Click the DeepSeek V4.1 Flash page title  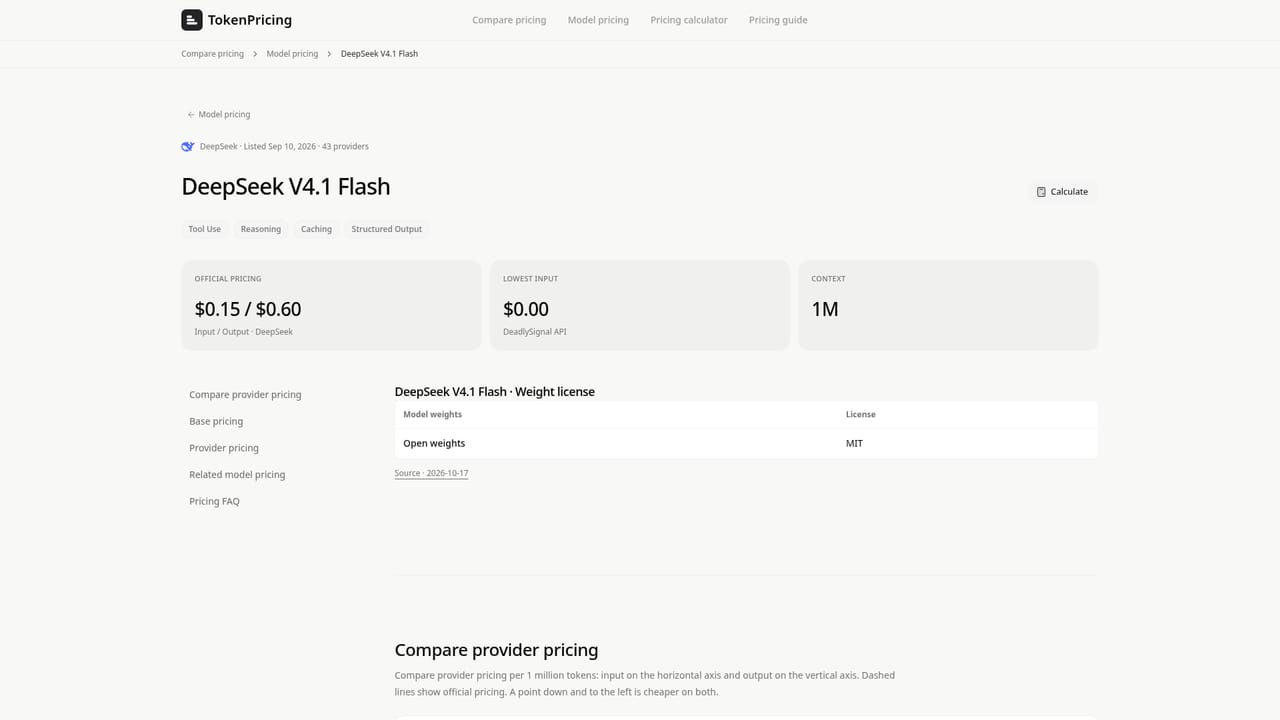(x=286, y=187)
